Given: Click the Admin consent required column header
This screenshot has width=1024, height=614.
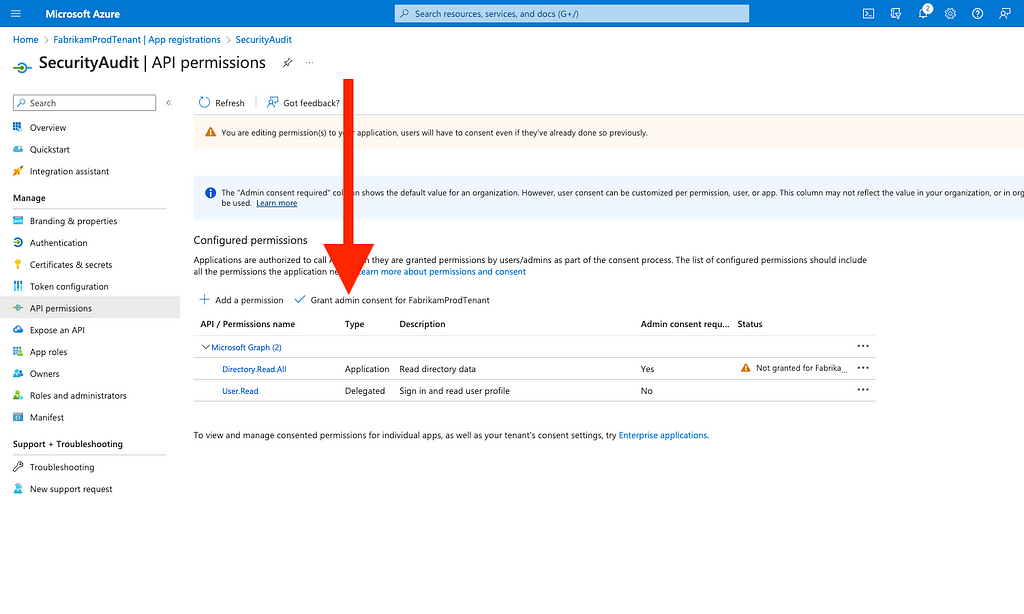Looking at the screenshot, I should 684,324.
